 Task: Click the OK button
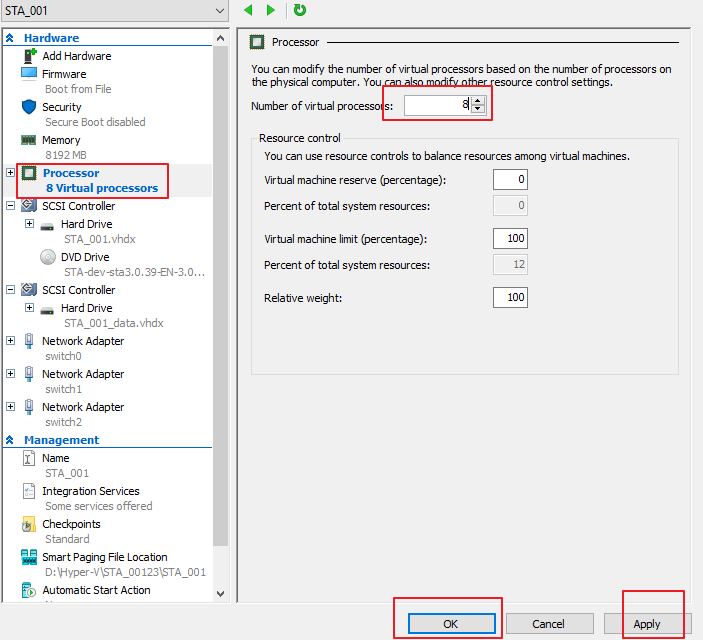pos(451,623)
